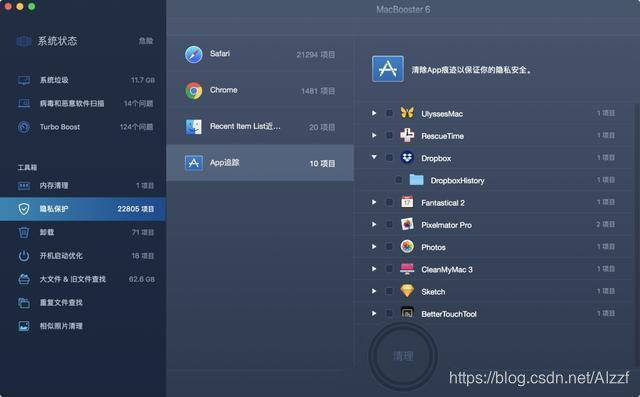Select the Fantastical 2 calendar icon
Image resolution: width=640 pixels, height=397 pixels.
[407, 202]
